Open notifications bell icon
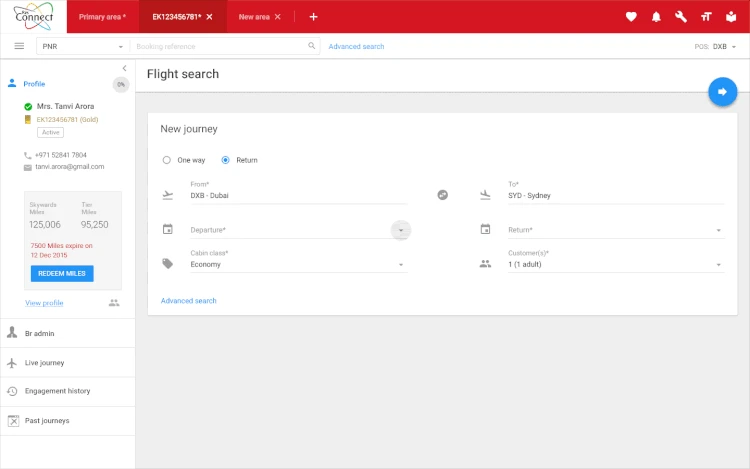The height and width of the screenshot is (469, 750). (x=657, y=17)
